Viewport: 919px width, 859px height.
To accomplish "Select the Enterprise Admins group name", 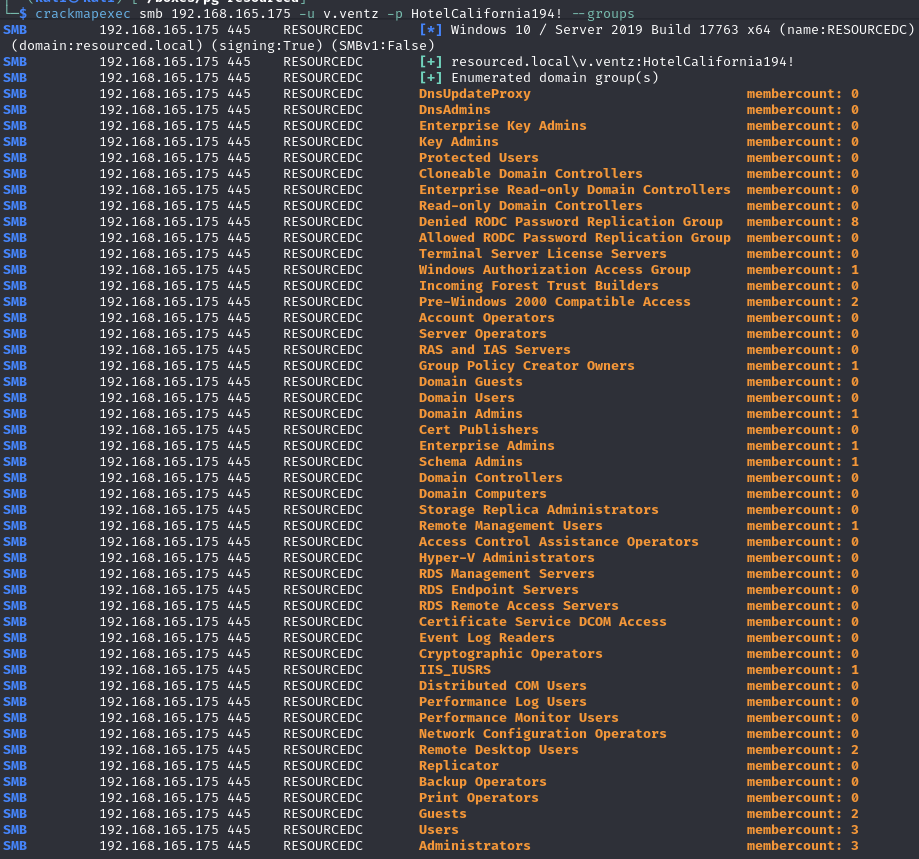I will (x=486, y=446).
